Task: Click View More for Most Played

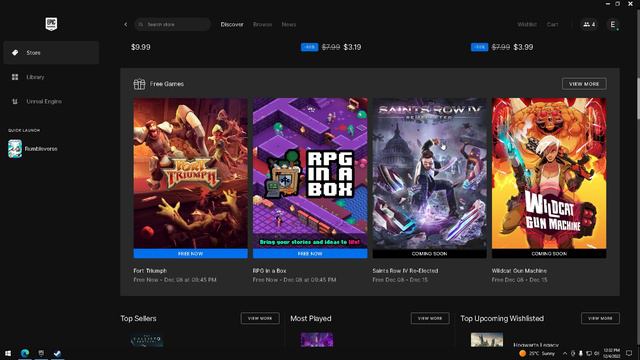Action: pyautogui.click(x=430, y=318)
